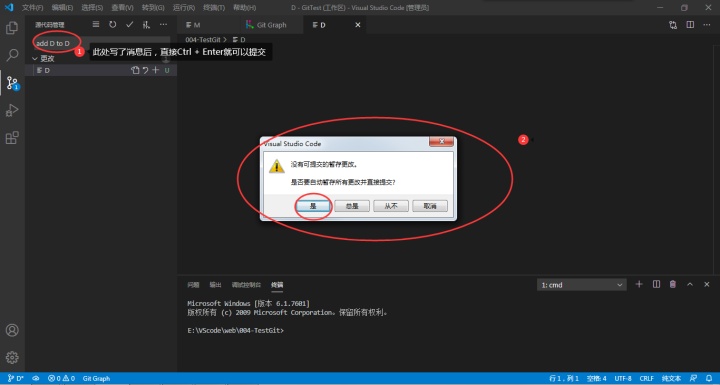Maximize the terminal panel with up chevron
The height and width of the screenshot is (385, 720).
click(x=690, y=284)
